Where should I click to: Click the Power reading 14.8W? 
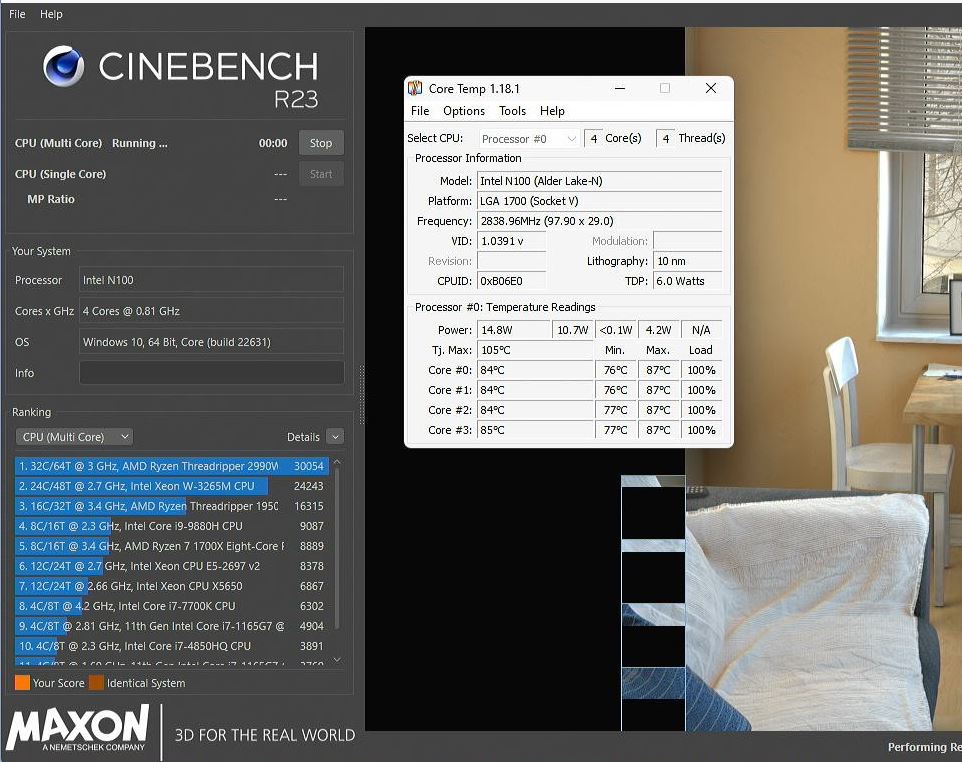(x=514, y=330)
